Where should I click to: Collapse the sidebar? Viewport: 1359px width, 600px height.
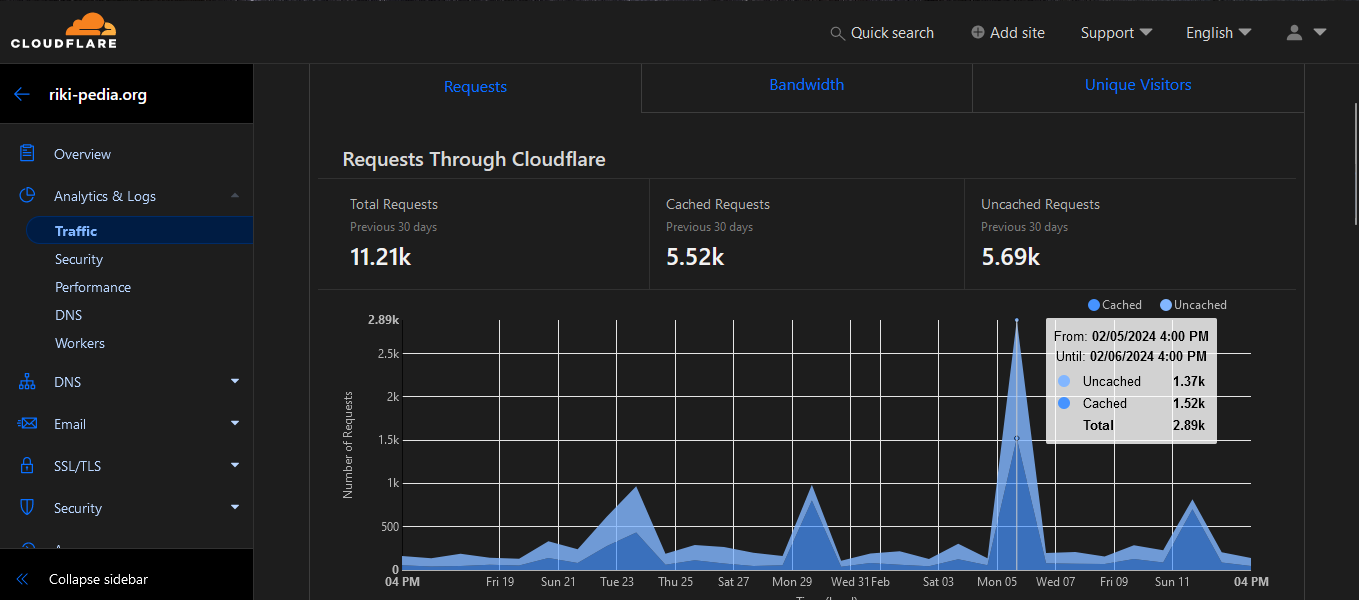(98, 579)
